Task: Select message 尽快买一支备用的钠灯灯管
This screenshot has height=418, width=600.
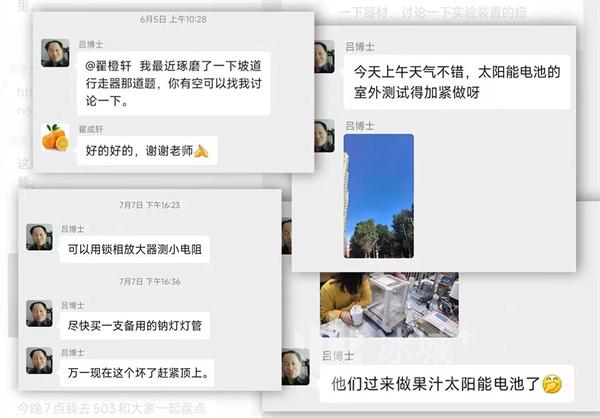Action: pos(135,325)
